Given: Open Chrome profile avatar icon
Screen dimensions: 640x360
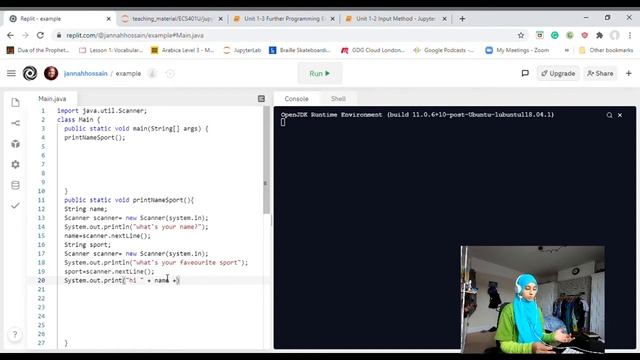Looking at the screenshot, I should (615, 36).
